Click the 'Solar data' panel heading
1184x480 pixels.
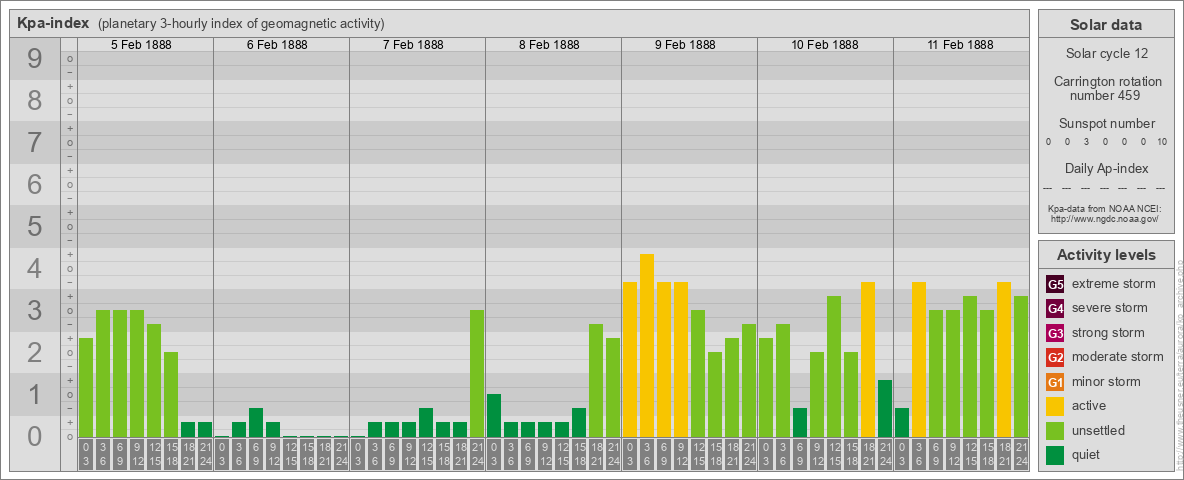point(1105,25)
